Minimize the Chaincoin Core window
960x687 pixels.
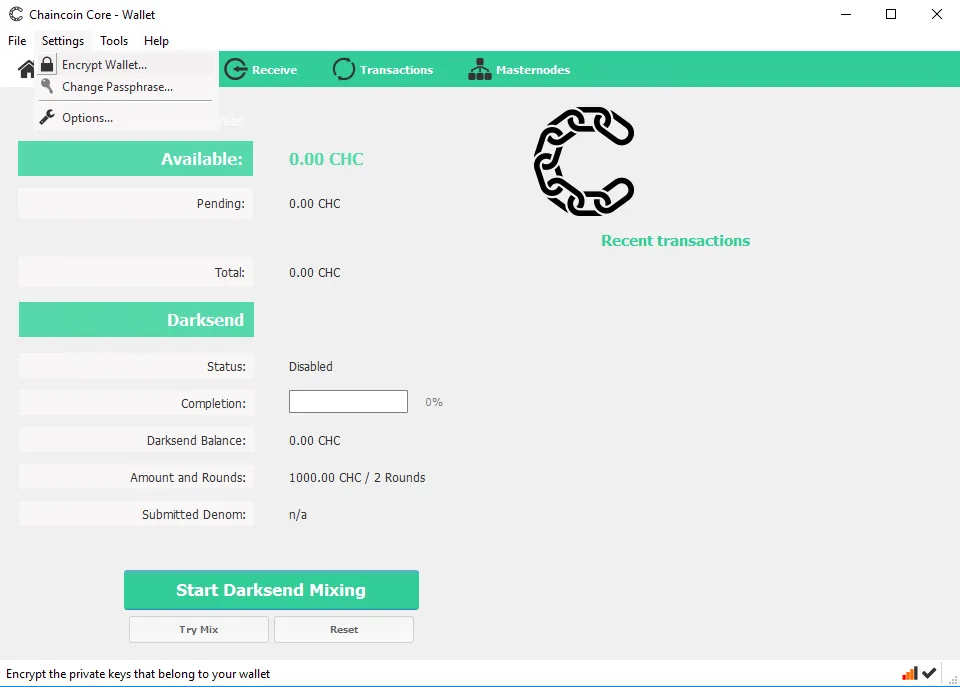pos(846,14)
